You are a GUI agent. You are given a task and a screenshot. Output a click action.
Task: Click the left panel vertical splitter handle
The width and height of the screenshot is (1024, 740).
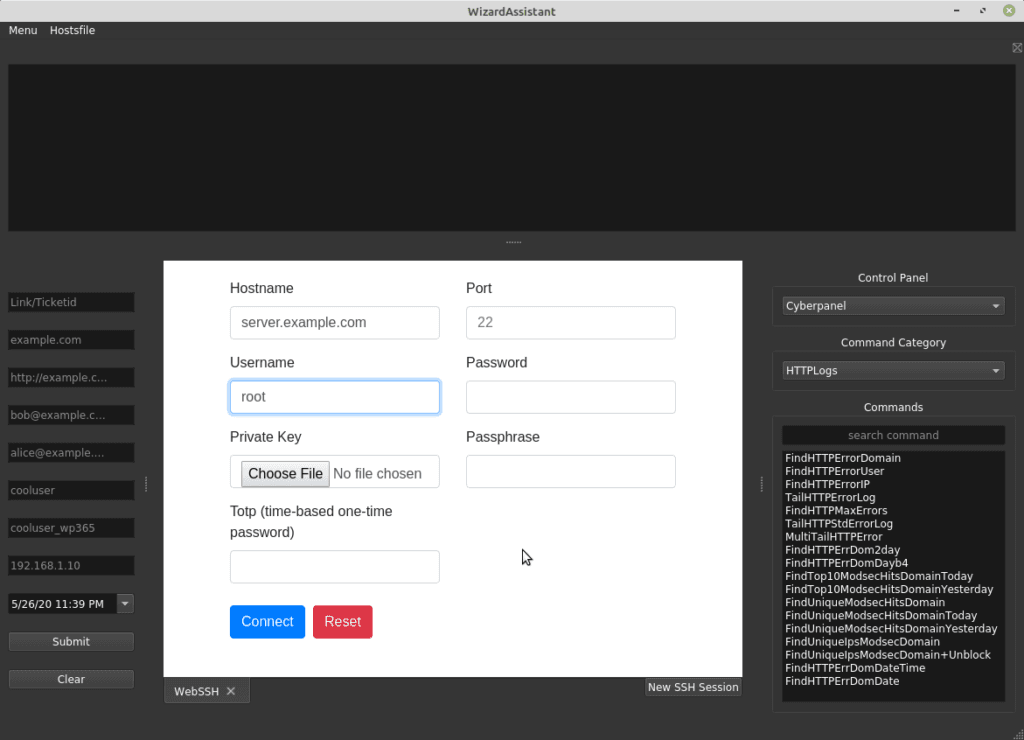(146, 484)
